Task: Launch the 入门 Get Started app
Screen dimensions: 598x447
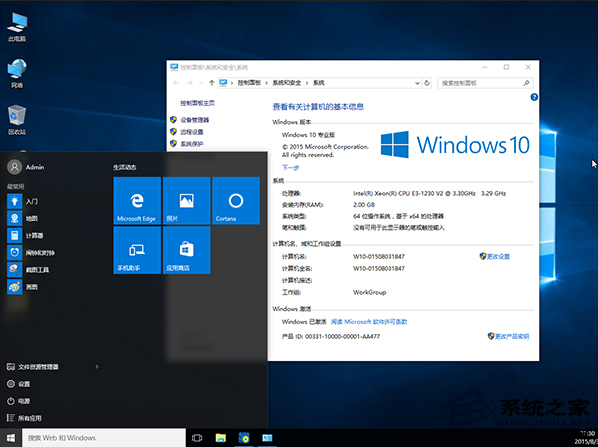Action: point(23,201)
